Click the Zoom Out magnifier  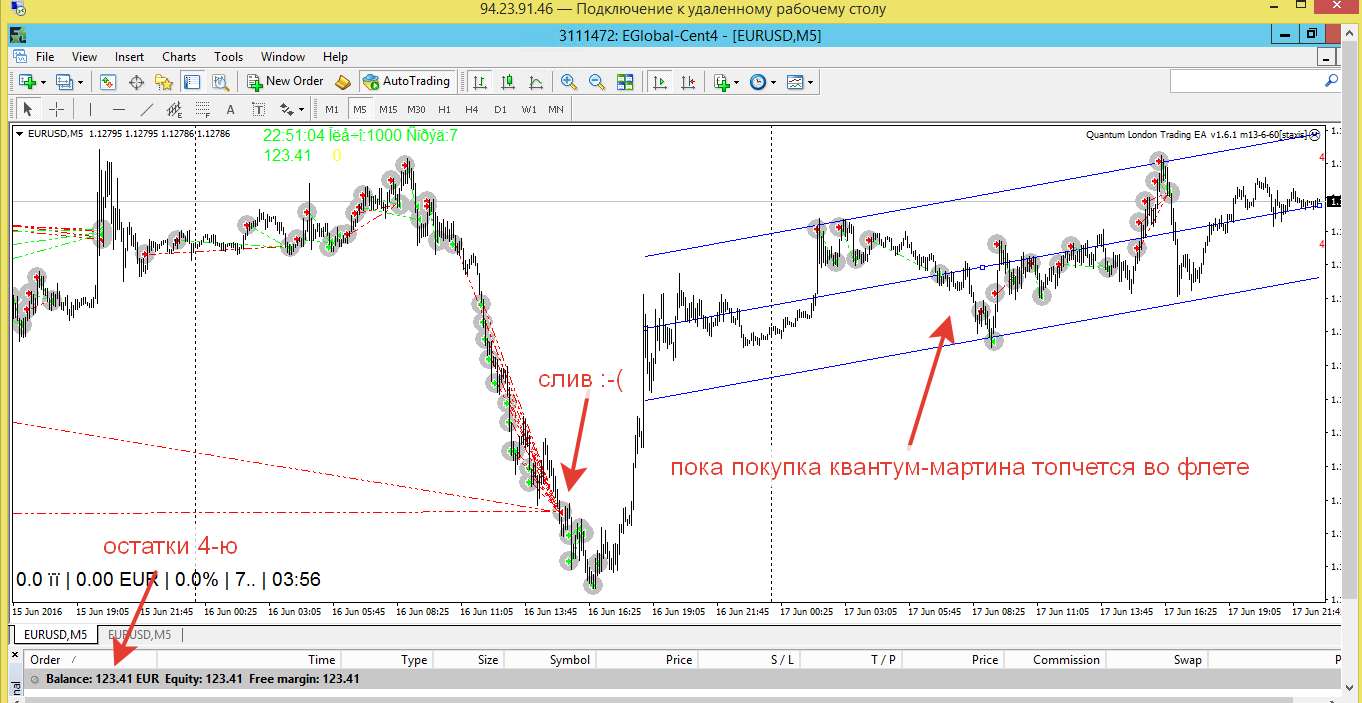[x=597, y=82]
